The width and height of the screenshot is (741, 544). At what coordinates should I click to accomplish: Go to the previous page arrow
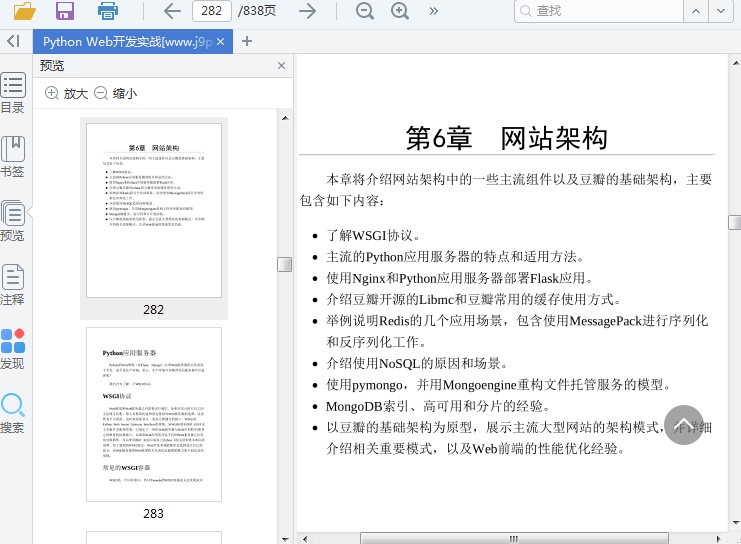pos(172,11)
